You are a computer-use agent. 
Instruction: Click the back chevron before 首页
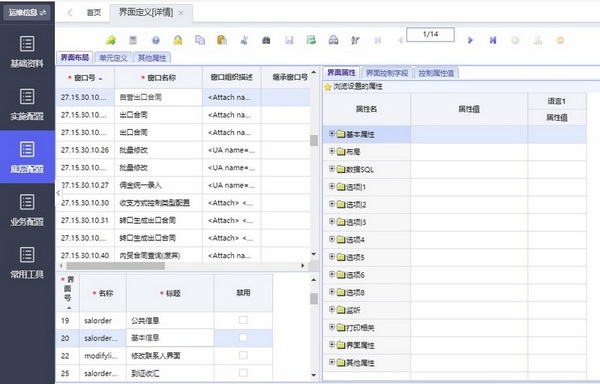tap(70, 13)
